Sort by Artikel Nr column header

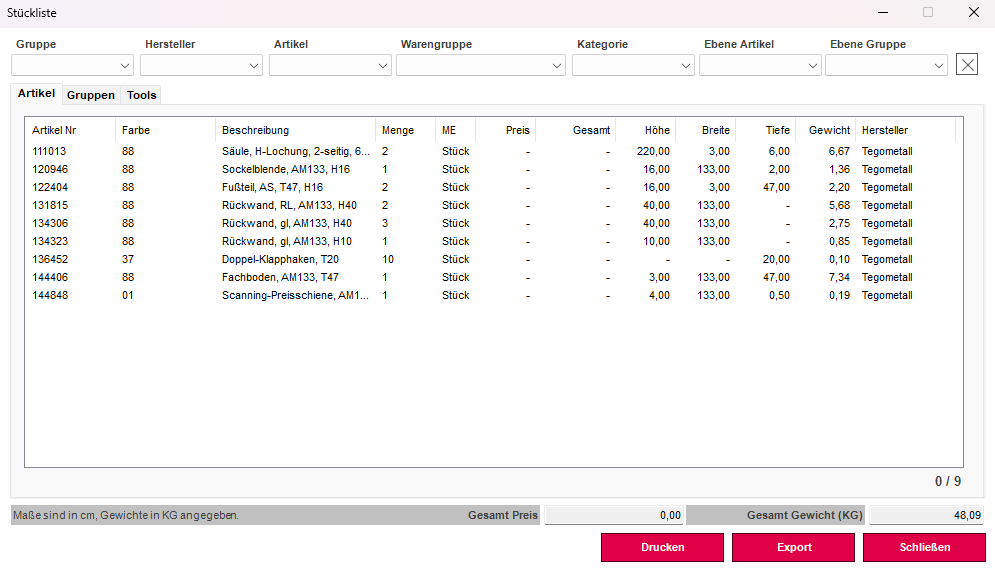pyautogui.click(x=55, y=130)
